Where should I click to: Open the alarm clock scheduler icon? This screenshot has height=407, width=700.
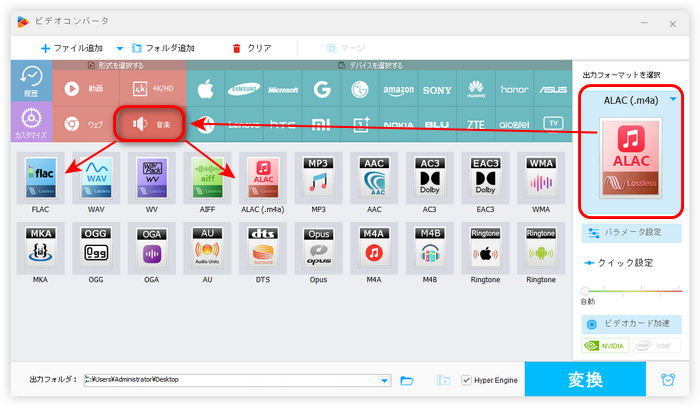click(668, 380)
